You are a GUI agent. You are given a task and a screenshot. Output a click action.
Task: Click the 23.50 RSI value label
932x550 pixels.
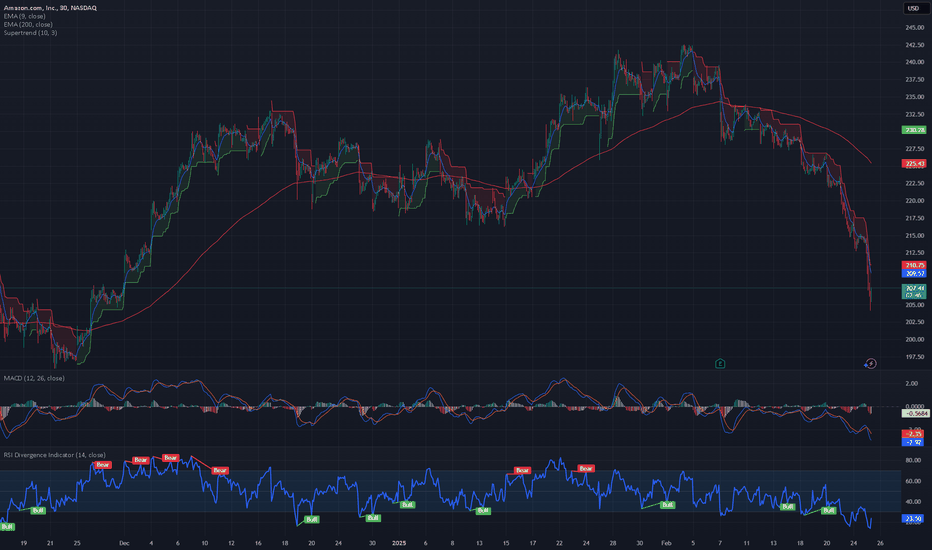click(914, 518)
